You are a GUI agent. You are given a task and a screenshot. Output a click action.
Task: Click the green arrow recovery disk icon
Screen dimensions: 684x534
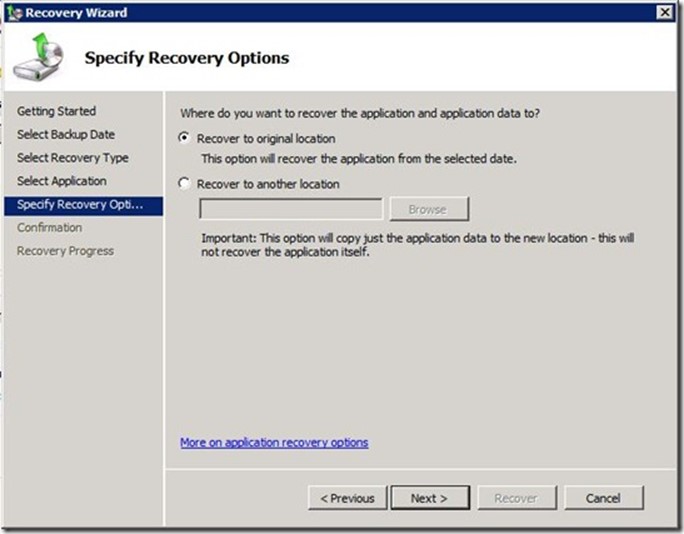[37, 58]
